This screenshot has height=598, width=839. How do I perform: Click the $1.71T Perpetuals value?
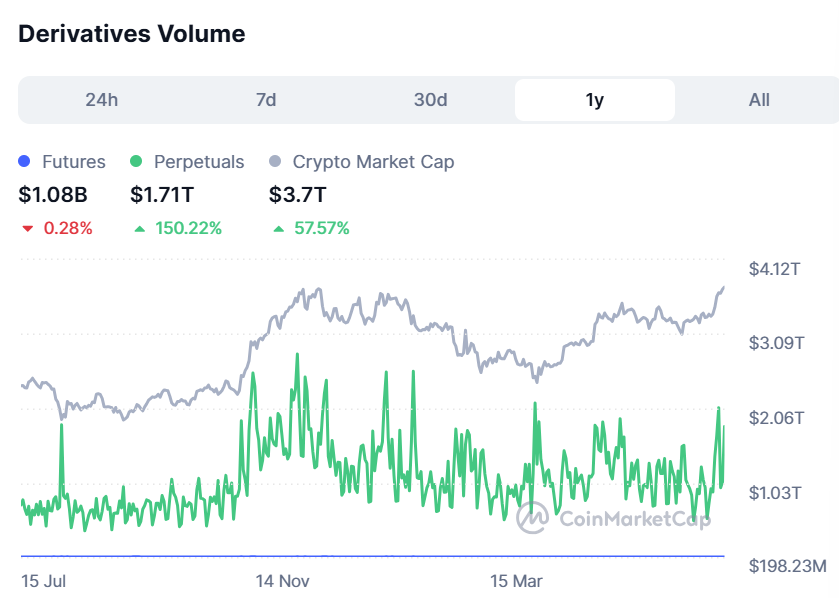coord(163,195)
